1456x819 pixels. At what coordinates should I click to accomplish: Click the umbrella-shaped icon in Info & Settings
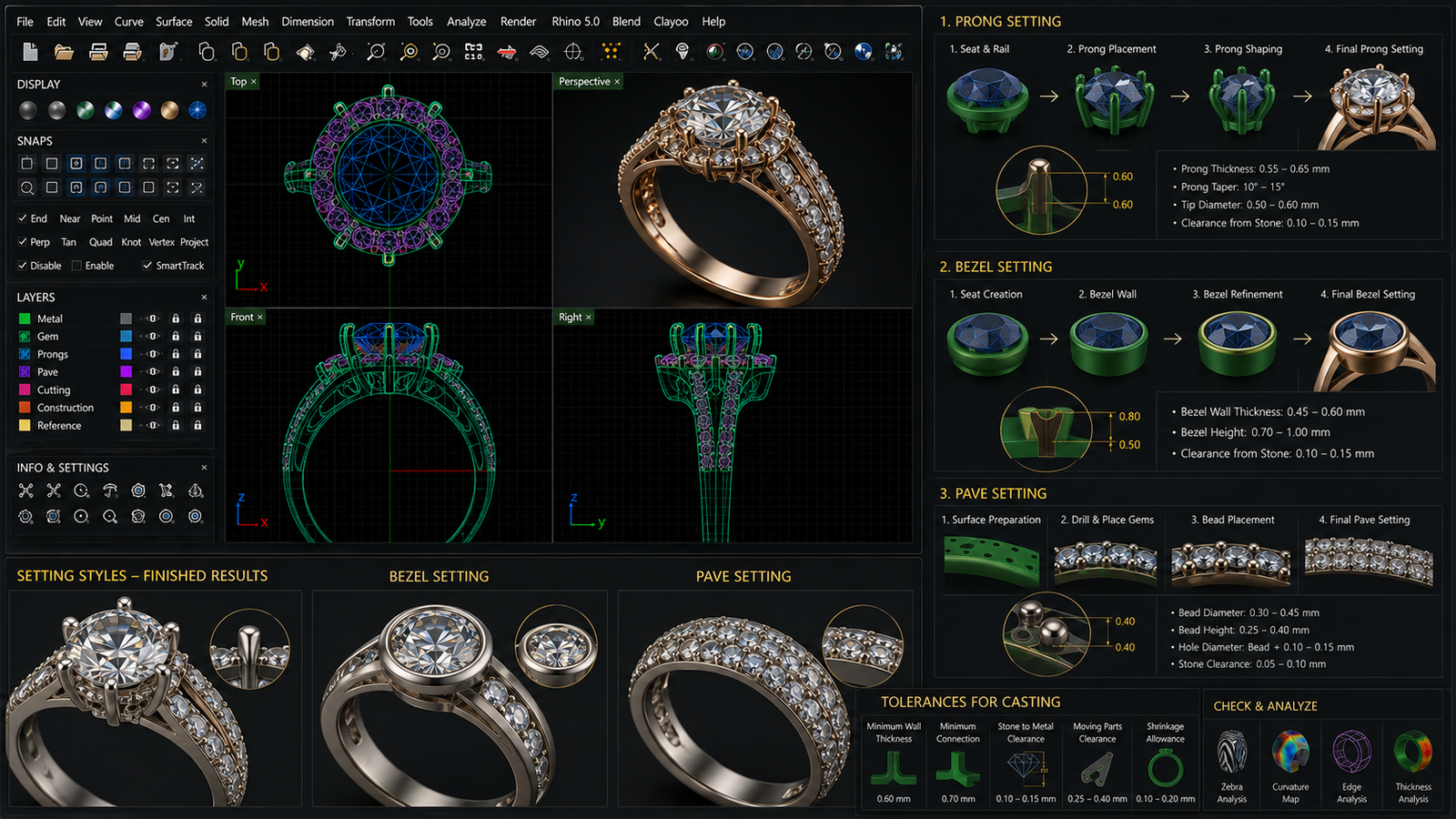pyautogui.click(x=110, y=490)
